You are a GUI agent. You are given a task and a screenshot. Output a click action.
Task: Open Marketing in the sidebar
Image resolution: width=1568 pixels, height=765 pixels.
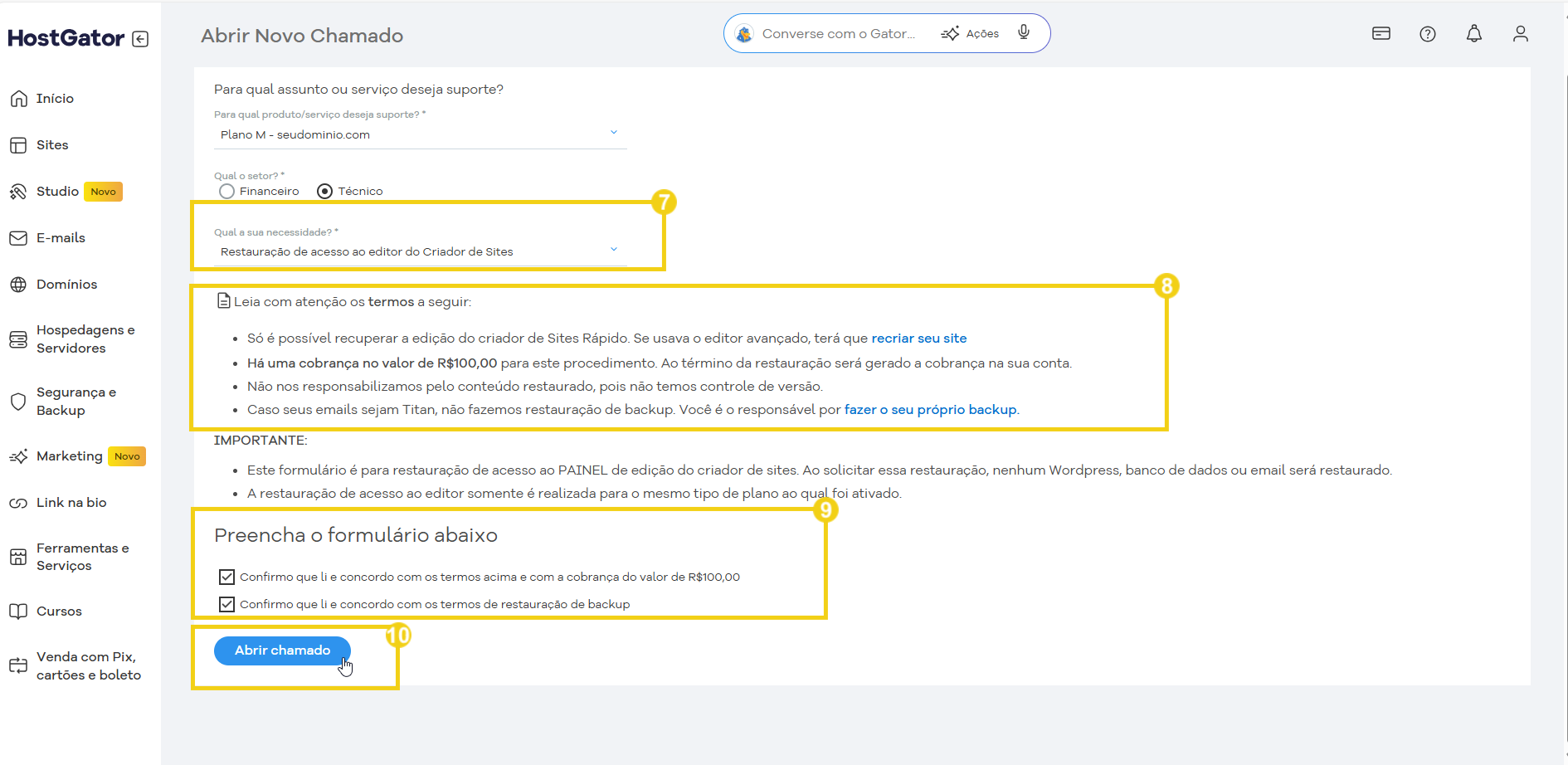click(70, 456)
